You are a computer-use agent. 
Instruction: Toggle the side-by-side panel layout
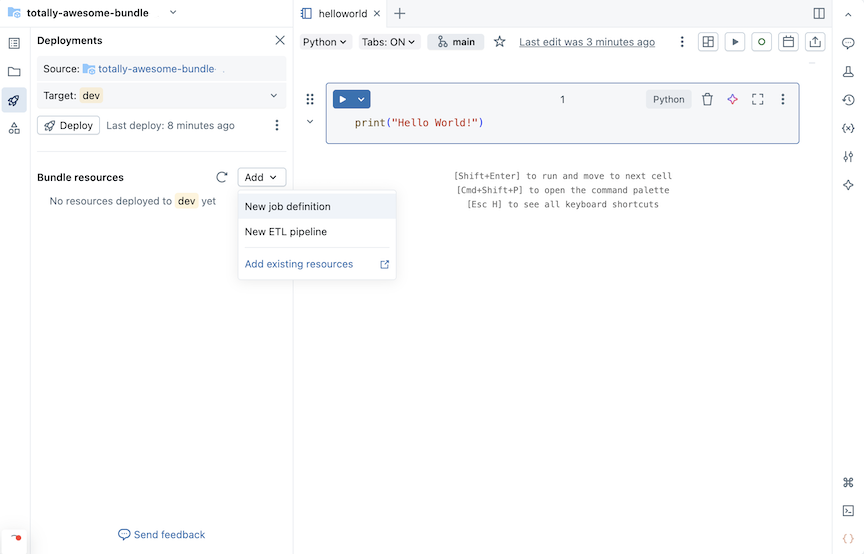coord(819,14)
